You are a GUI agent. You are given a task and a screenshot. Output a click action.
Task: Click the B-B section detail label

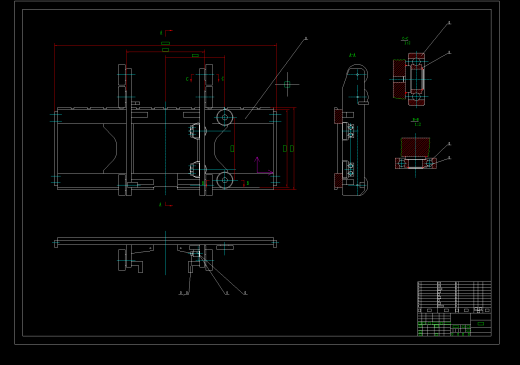pos(416,122)
